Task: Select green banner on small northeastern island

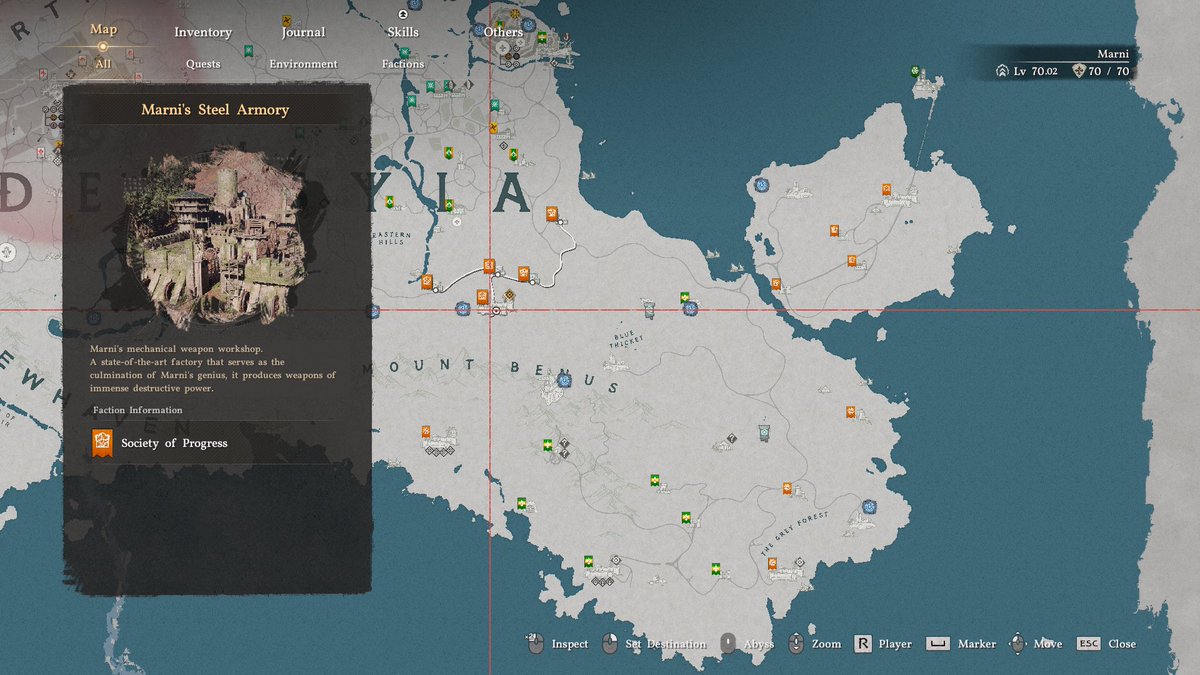Action: tap(915, 71)
